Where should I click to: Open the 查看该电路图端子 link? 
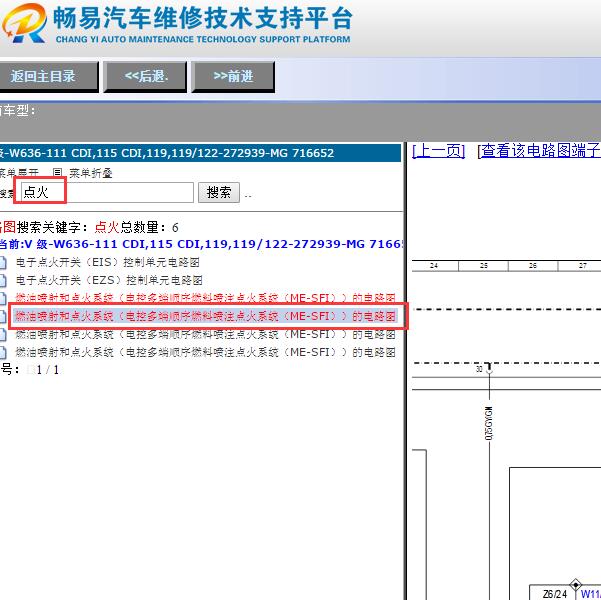(x=541, y=151)
